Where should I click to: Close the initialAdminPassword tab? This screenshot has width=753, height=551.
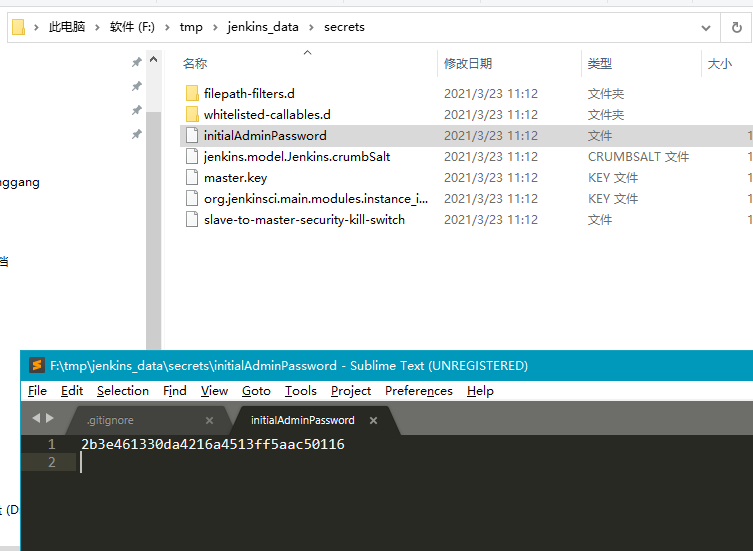click(373, 420)
